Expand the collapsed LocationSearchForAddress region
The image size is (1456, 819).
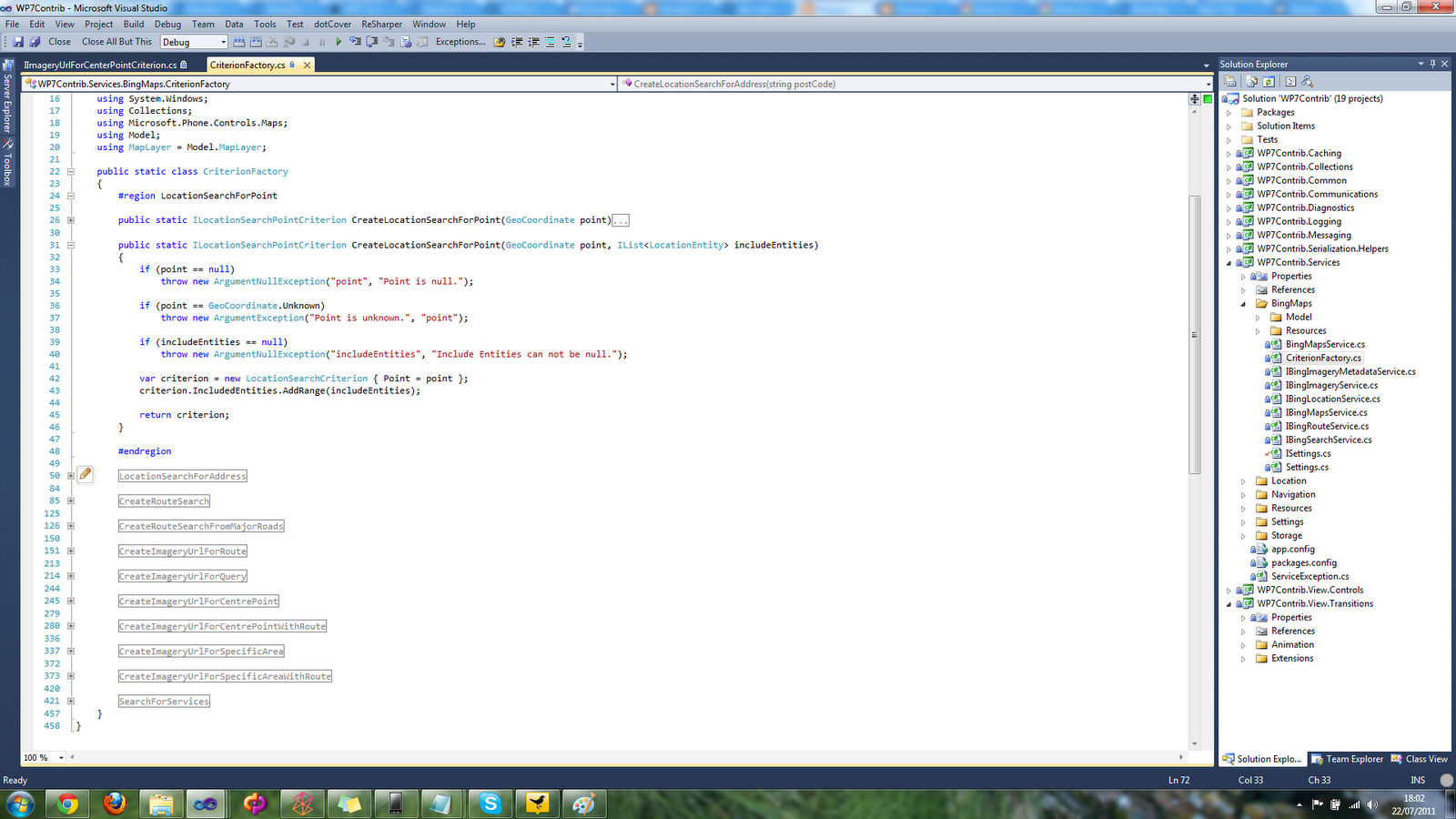click(x=70, y=475)
